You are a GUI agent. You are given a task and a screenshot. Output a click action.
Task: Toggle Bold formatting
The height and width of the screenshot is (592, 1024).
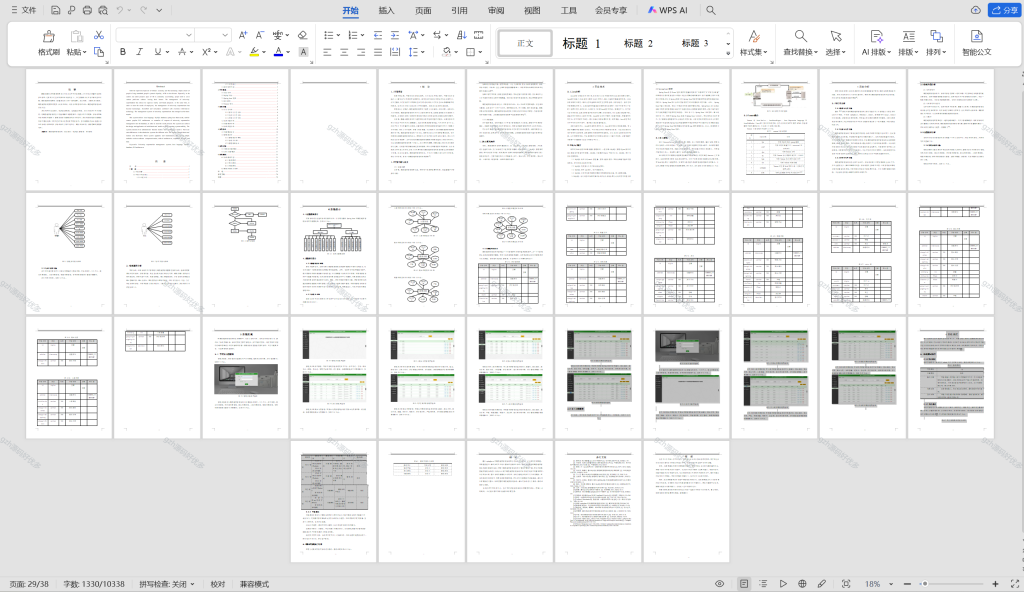point(123,52)
